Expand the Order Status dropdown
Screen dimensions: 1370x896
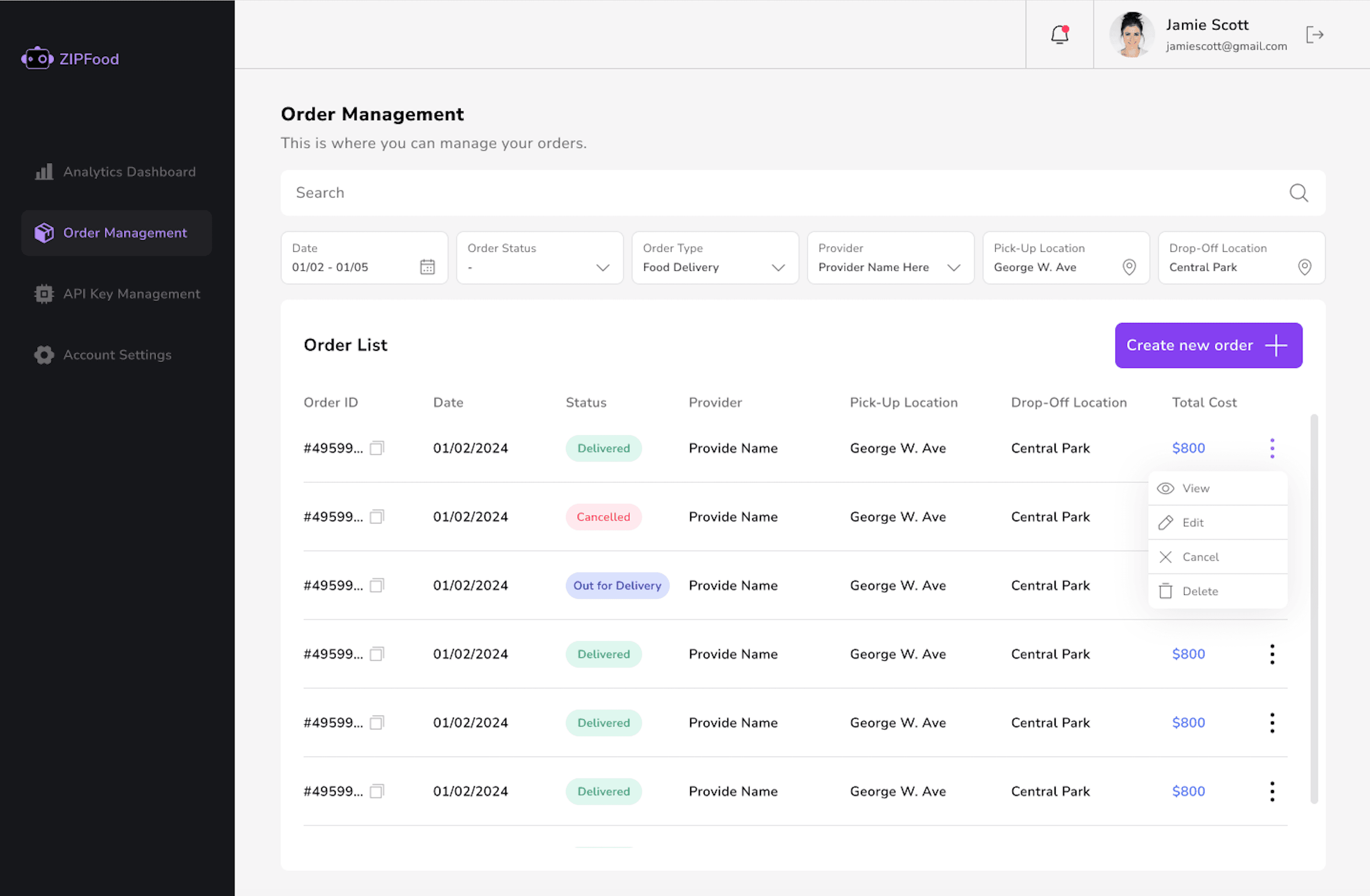click(603, 267)
